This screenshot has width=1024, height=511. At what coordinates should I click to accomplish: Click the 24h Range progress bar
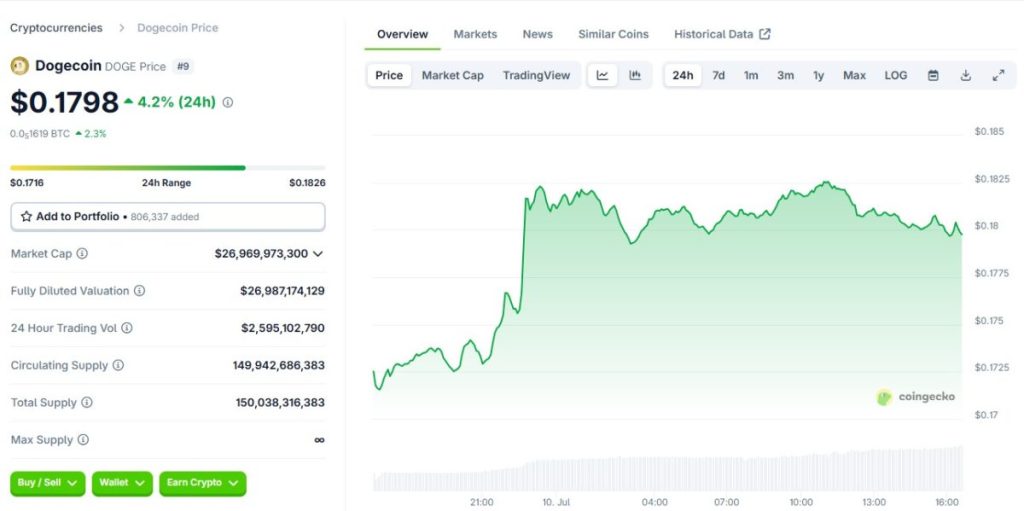click(167, 168)
